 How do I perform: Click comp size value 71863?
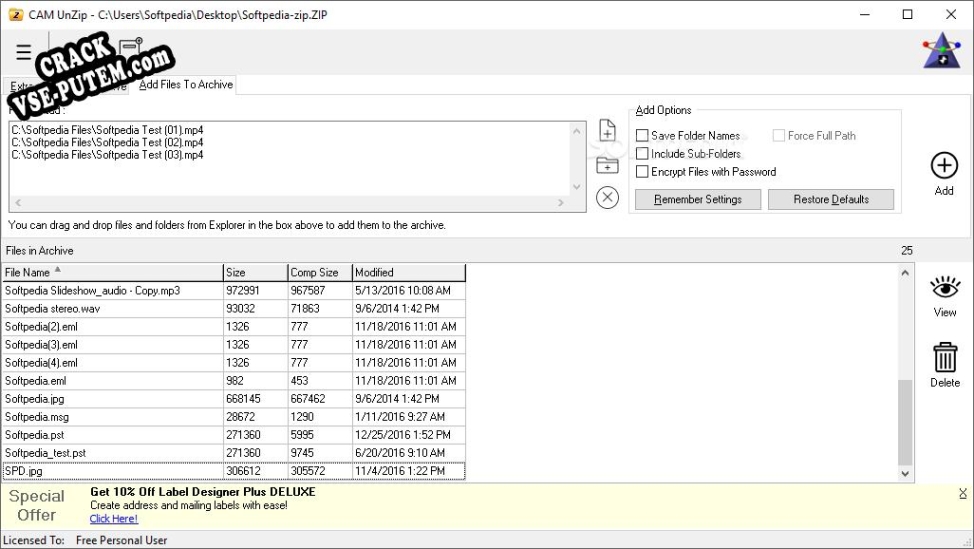(304, 308)
